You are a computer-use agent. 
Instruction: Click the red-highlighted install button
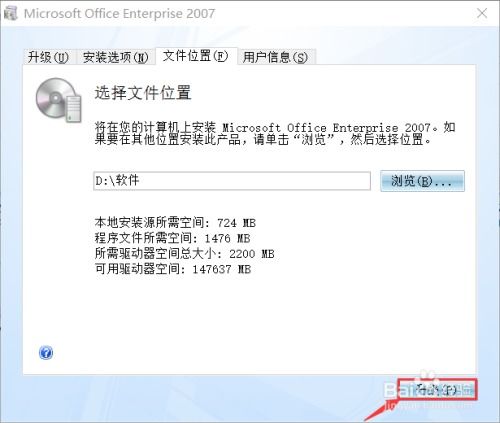pyautogui.click(x=437, y=389)
